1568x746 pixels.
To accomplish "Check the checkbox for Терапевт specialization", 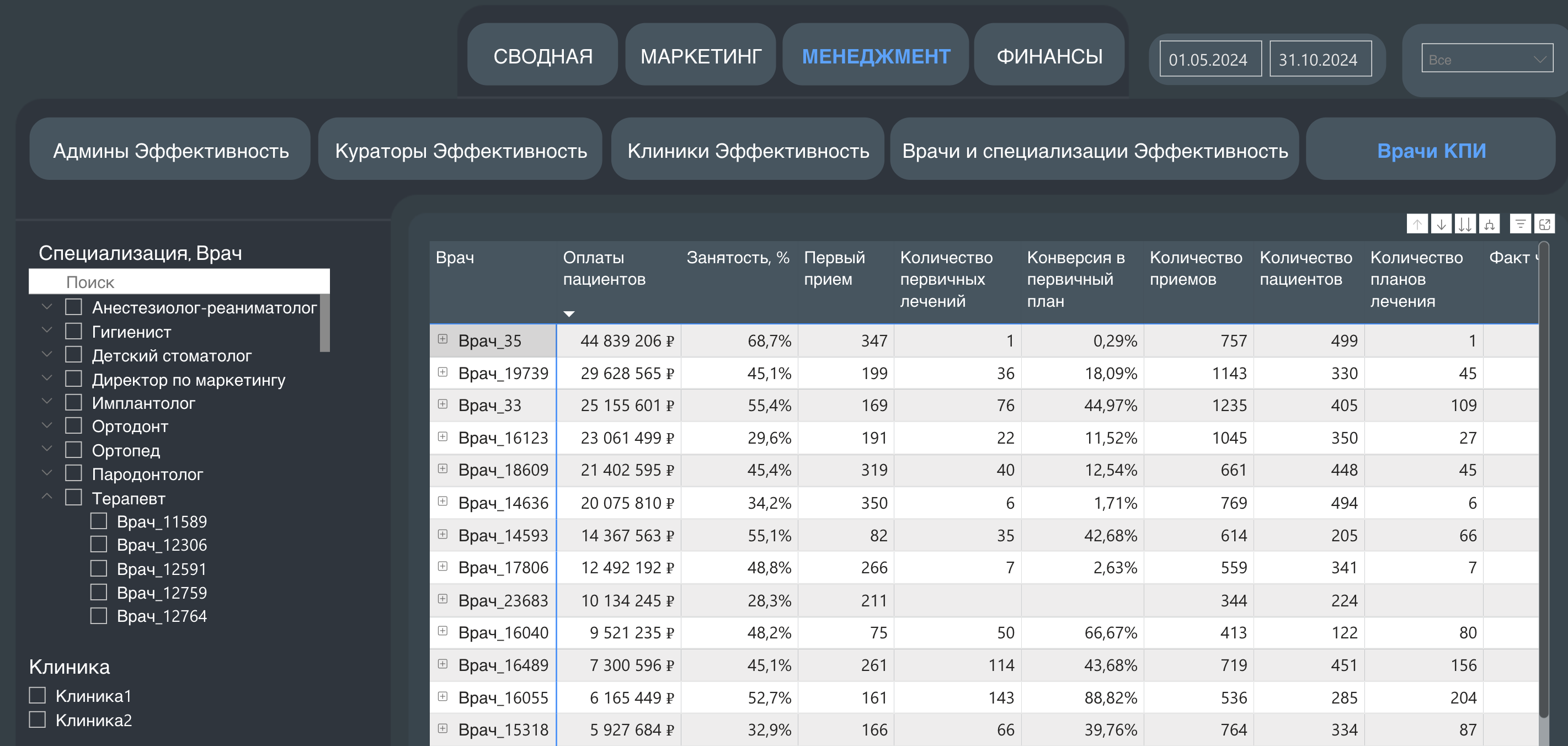I will (73, 497).
